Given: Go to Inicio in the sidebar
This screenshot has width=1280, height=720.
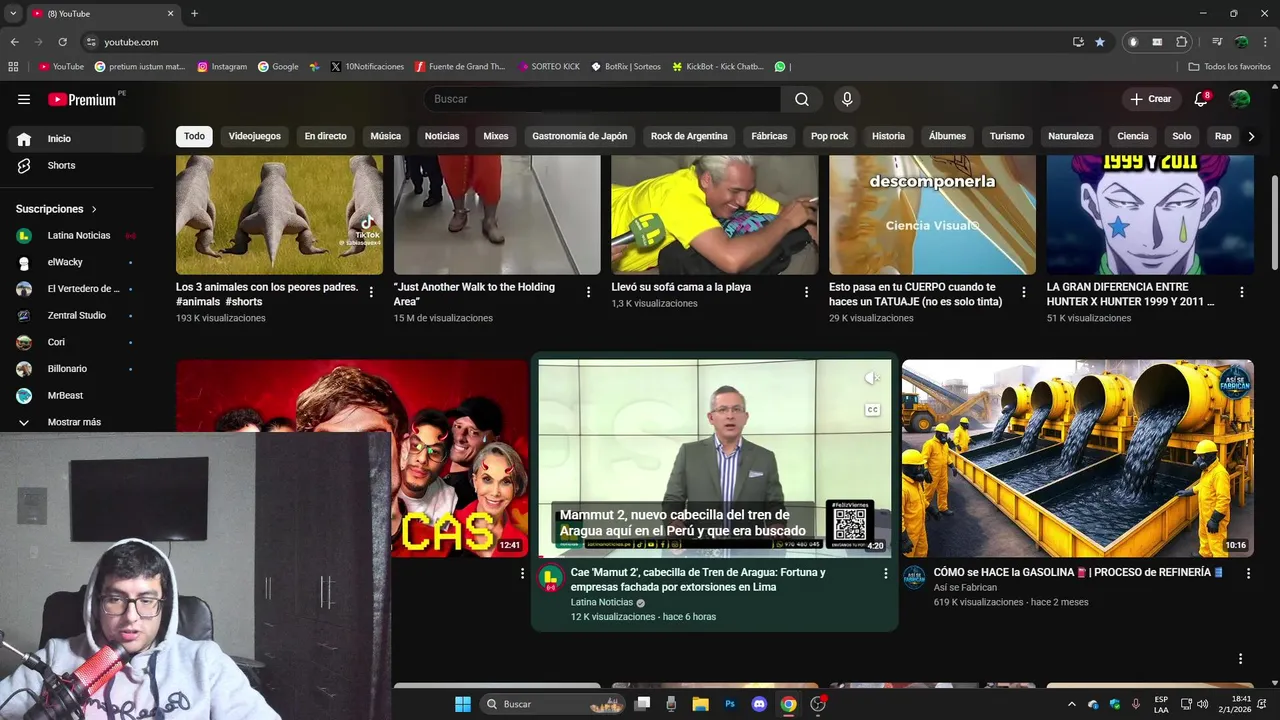Looking at the screenshot, I should (x=76, y=139).
